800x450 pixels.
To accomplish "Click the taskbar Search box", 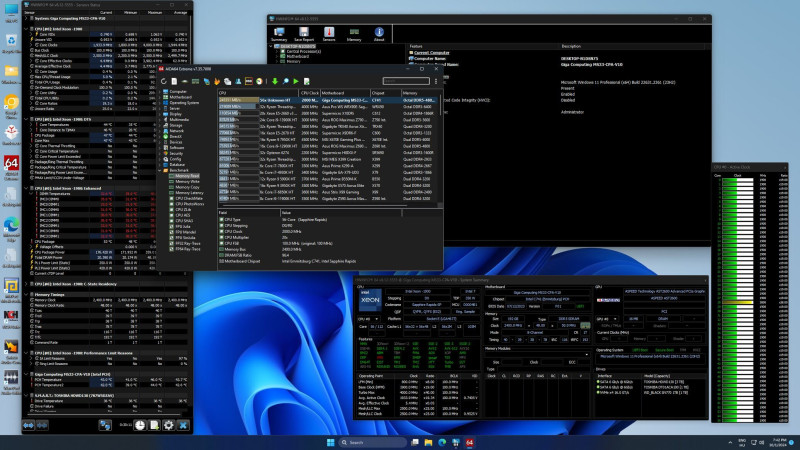I will point(372,442).
